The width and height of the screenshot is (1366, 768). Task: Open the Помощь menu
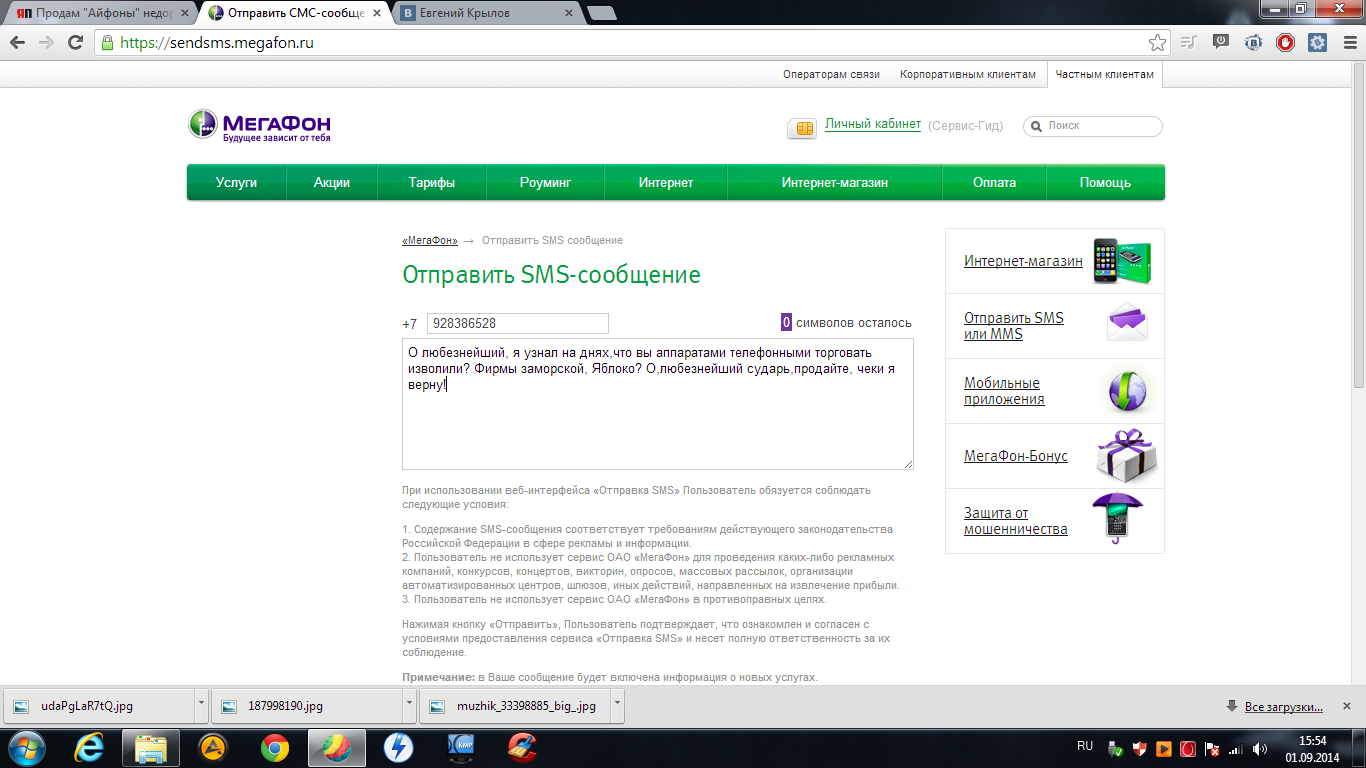(x=1105, y=183)
